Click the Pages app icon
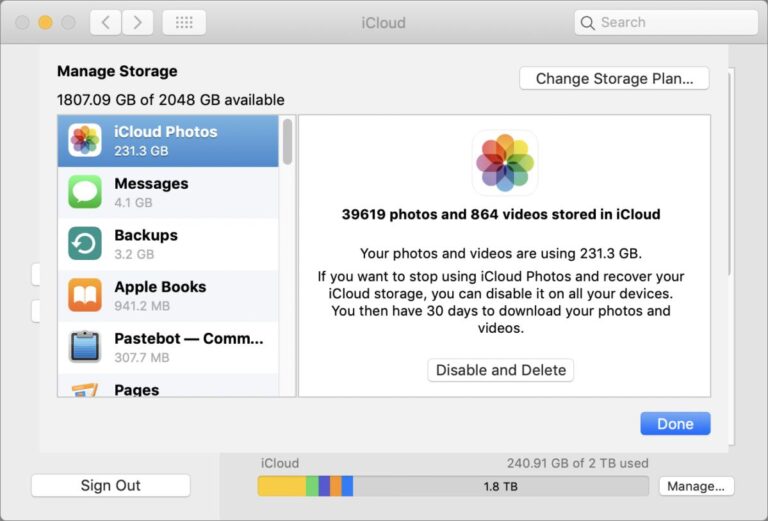Image resolution: width=768 pixels, height=521 pixels. [85, 390]
